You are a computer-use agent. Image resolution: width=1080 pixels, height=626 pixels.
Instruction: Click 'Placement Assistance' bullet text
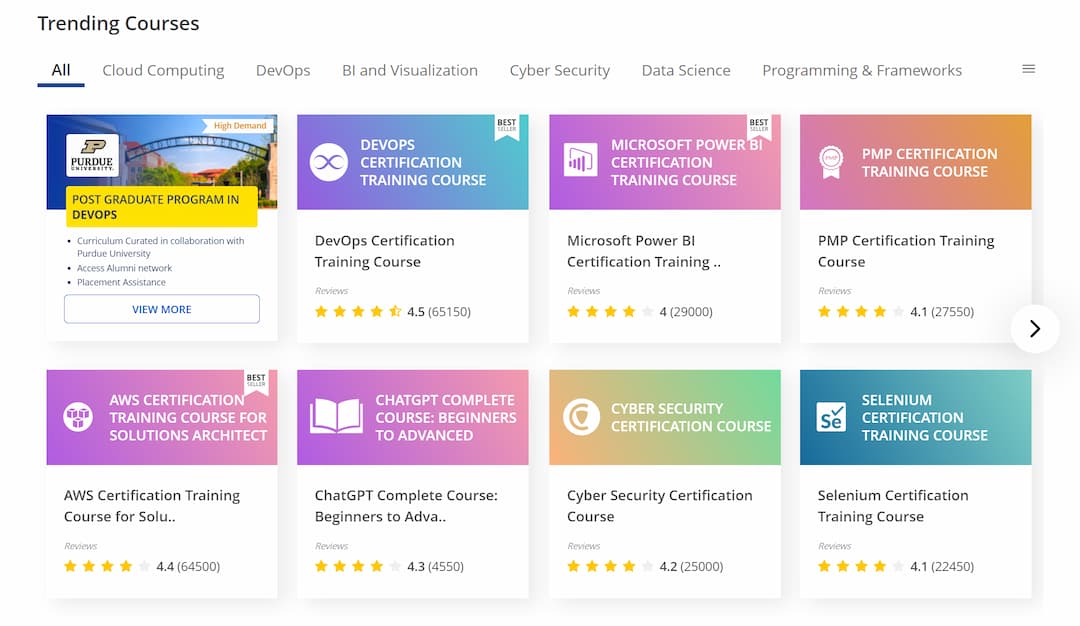(x=121, y=282)
